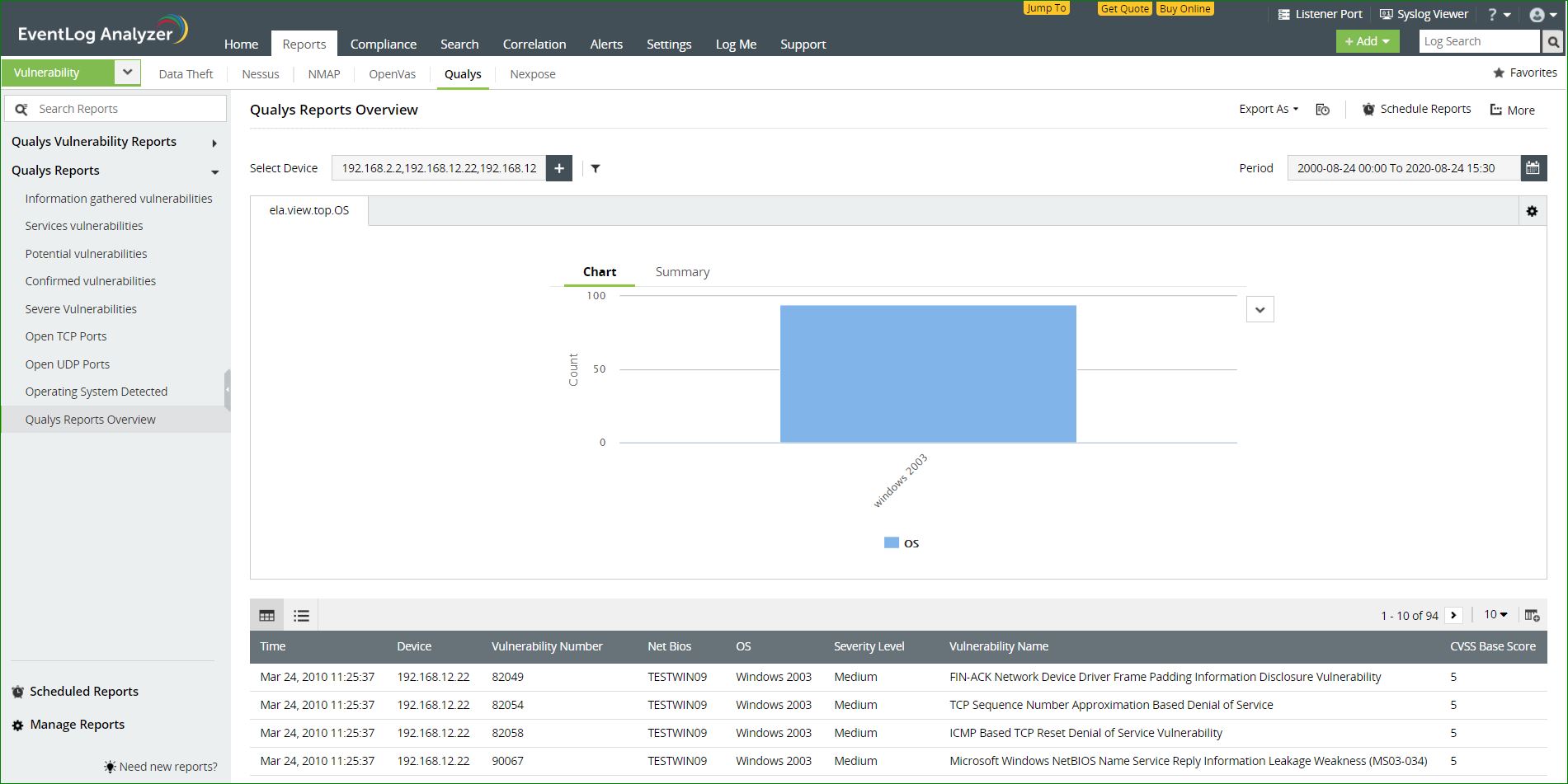Switch to the Nessus tab
The height and width of the screenshot is (784, 1568).
coord(261,74)
